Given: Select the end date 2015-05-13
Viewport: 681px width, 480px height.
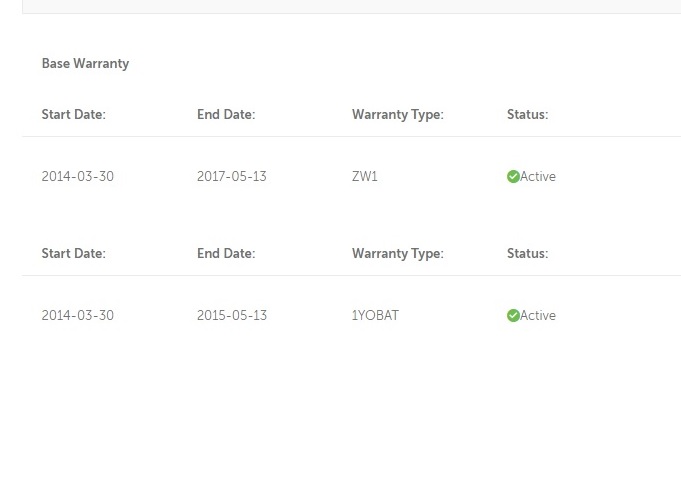Looking at the screenshot, I should [x=232, y=316].
